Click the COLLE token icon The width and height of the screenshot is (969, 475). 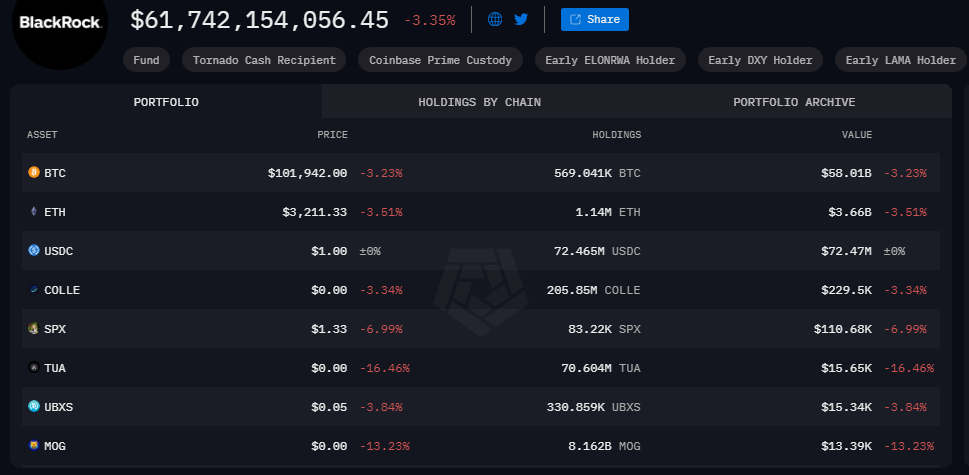click(33, 290)
